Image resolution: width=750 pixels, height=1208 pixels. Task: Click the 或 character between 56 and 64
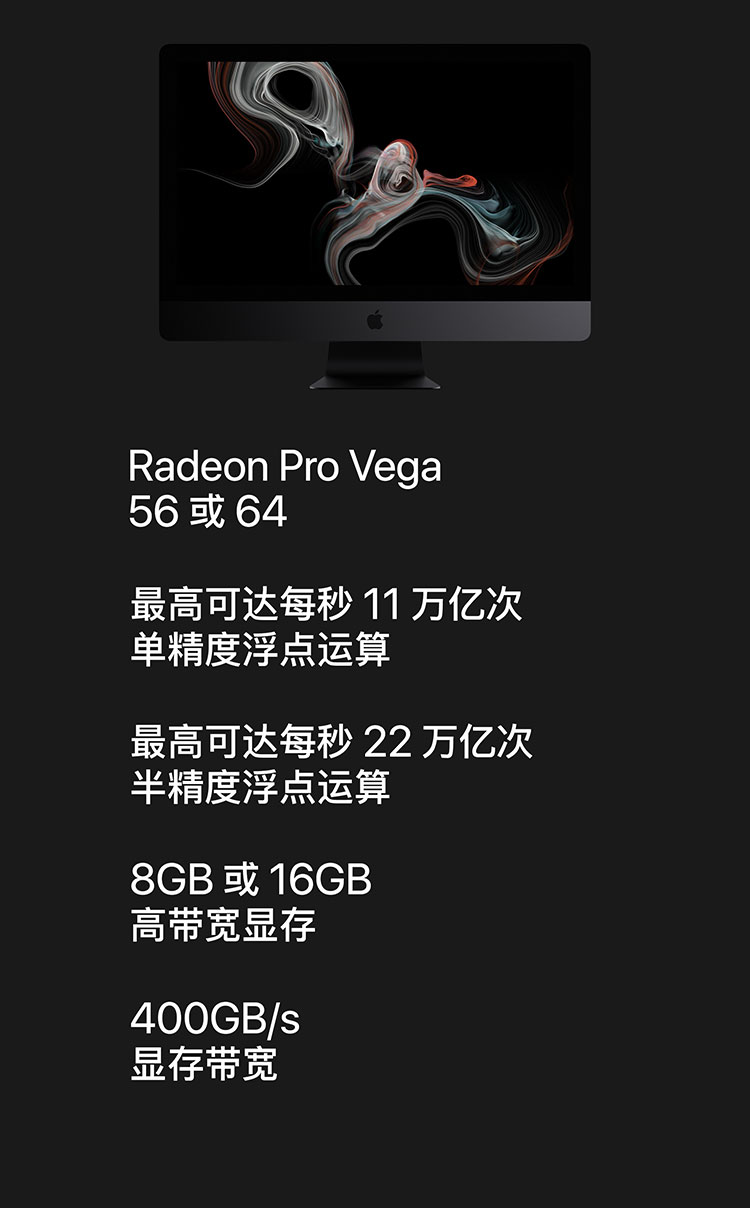tap(207, 512)
